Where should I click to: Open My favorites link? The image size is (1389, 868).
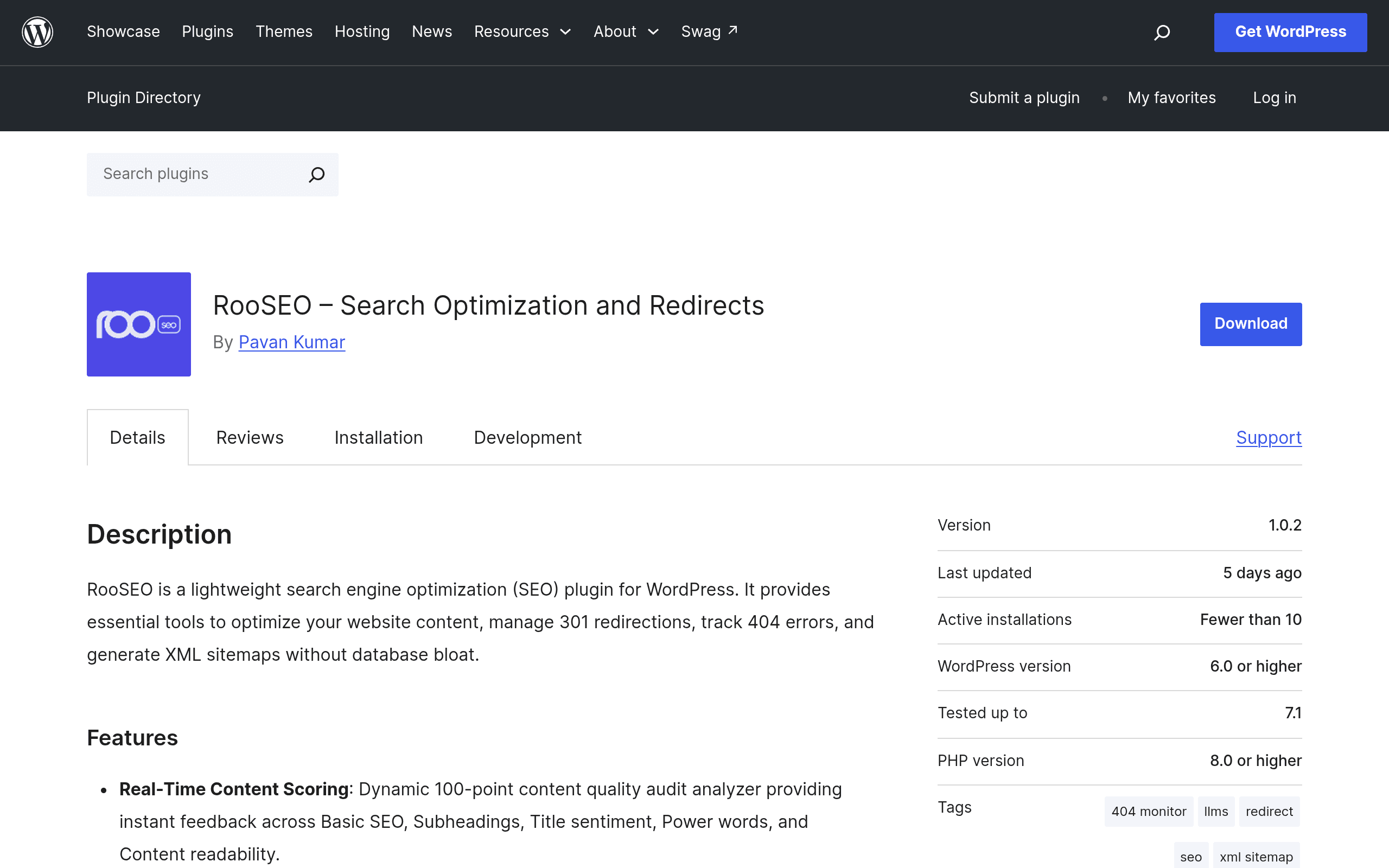[x=1171, y=98]
